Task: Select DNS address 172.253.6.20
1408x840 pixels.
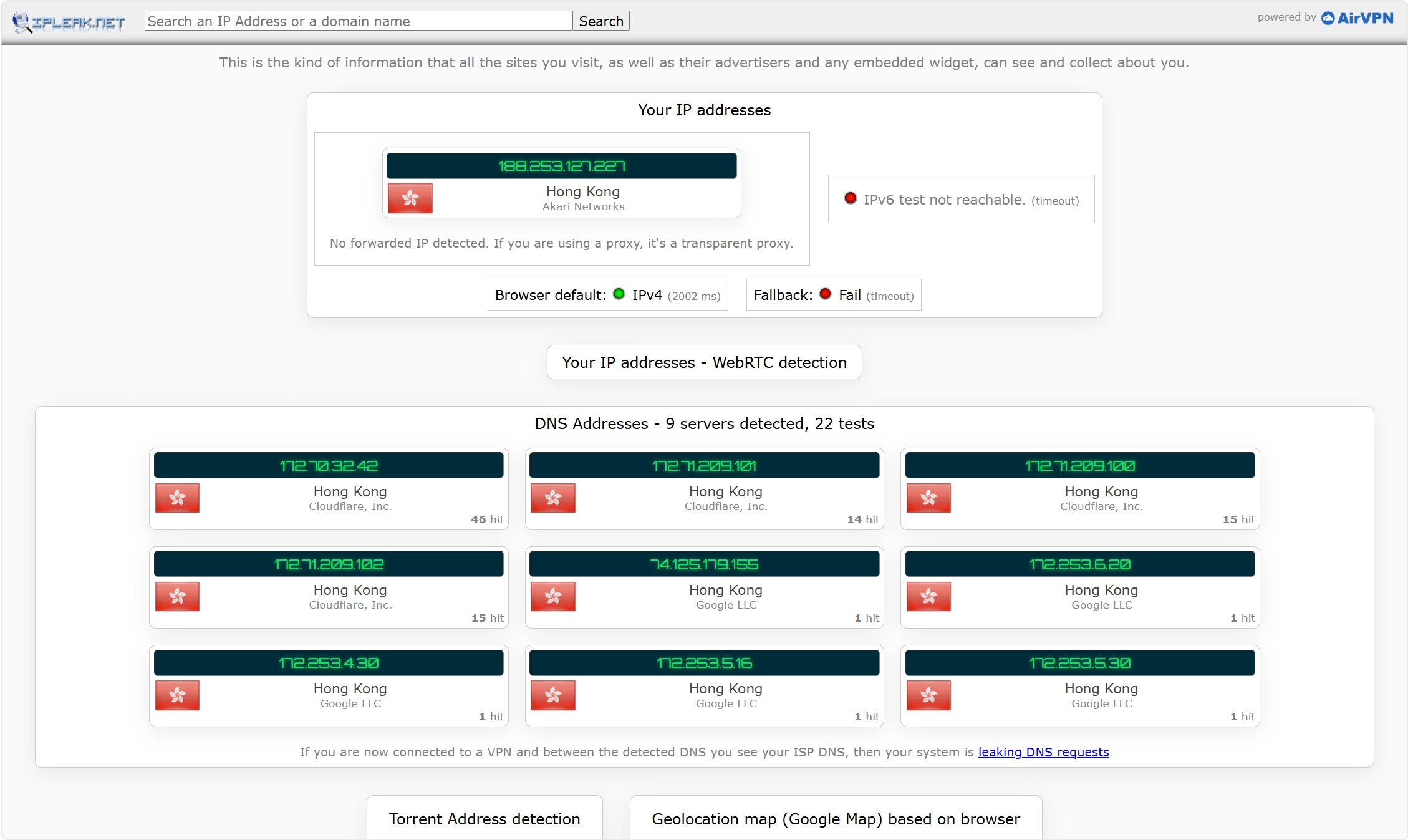Action: (1080, 564)
